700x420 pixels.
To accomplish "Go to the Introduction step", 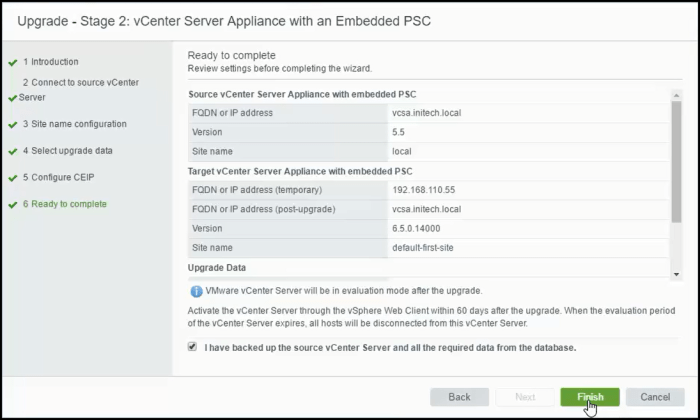I will tap(50, 62).
